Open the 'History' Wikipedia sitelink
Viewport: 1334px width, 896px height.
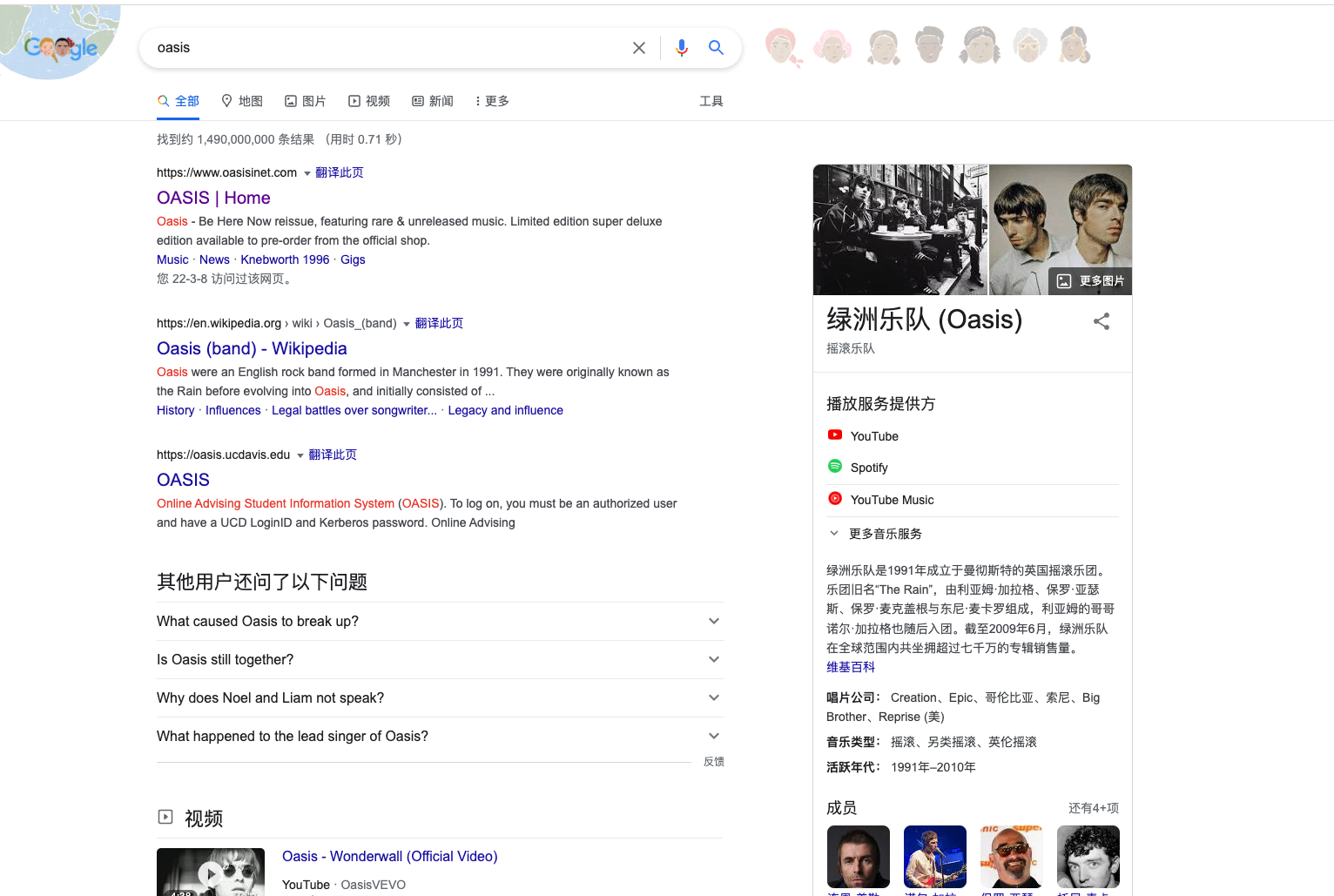point(176,410)
